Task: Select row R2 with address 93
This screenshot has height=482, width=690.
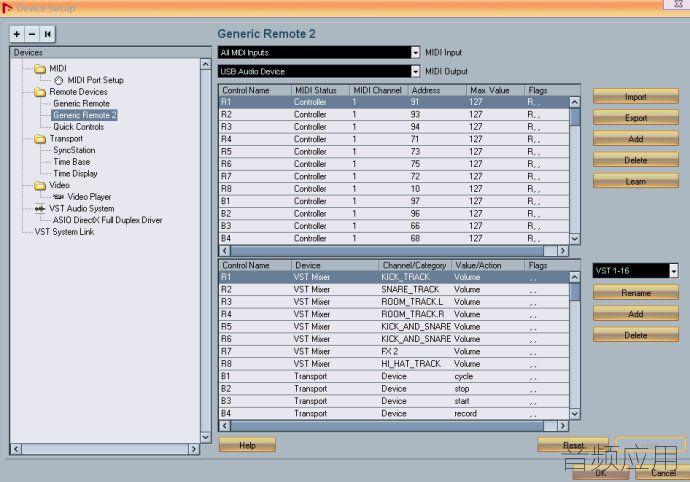Action: pyautogui.click(x=394, y=114)
